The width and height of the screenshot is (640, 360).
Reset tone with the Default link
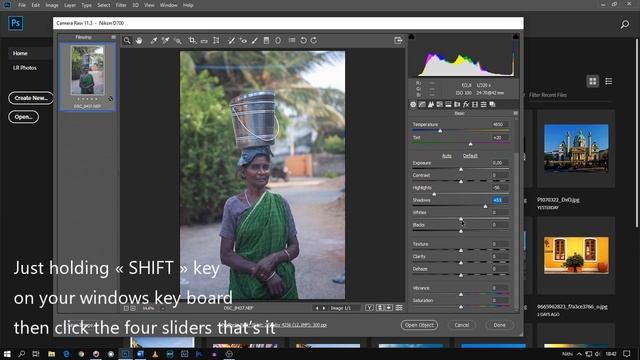click(470, 156)
